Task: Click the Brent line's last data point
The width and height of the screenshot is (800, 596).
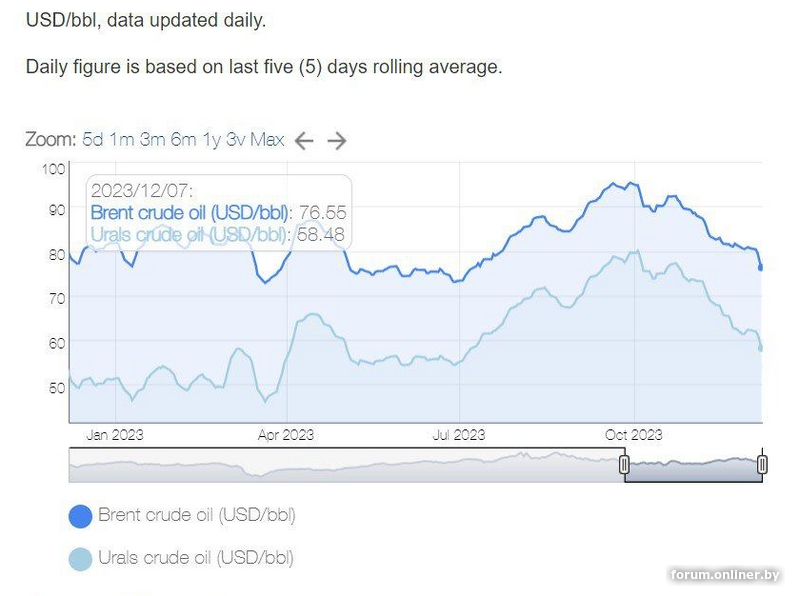Action: click(761, 267)
